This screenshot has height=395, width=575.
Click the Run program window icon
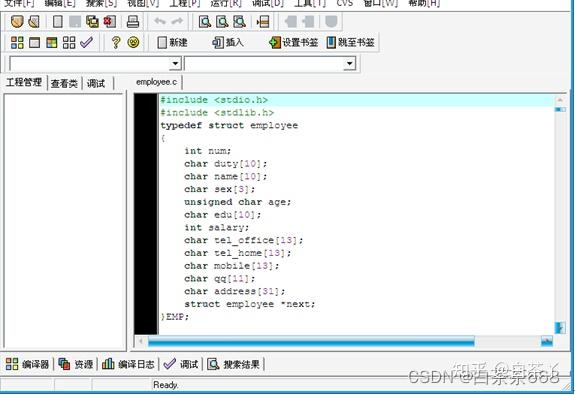(x=34, y=43)
